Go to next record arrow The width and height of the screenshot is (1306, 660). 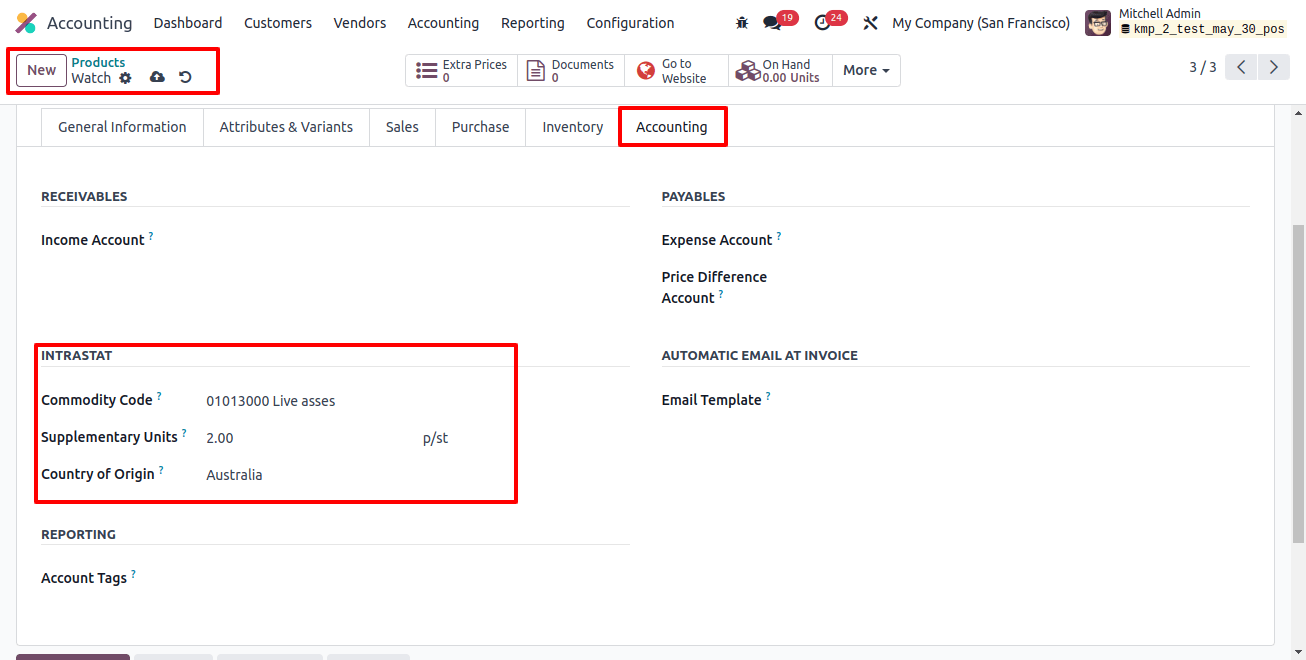point(1273,68)
